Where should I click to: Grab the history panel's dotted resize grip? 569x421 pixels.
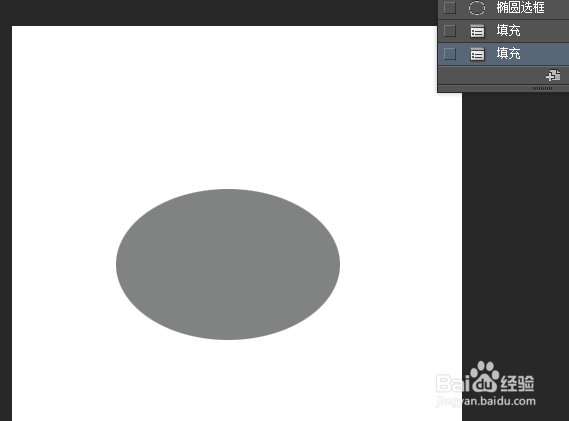point(542,88)
